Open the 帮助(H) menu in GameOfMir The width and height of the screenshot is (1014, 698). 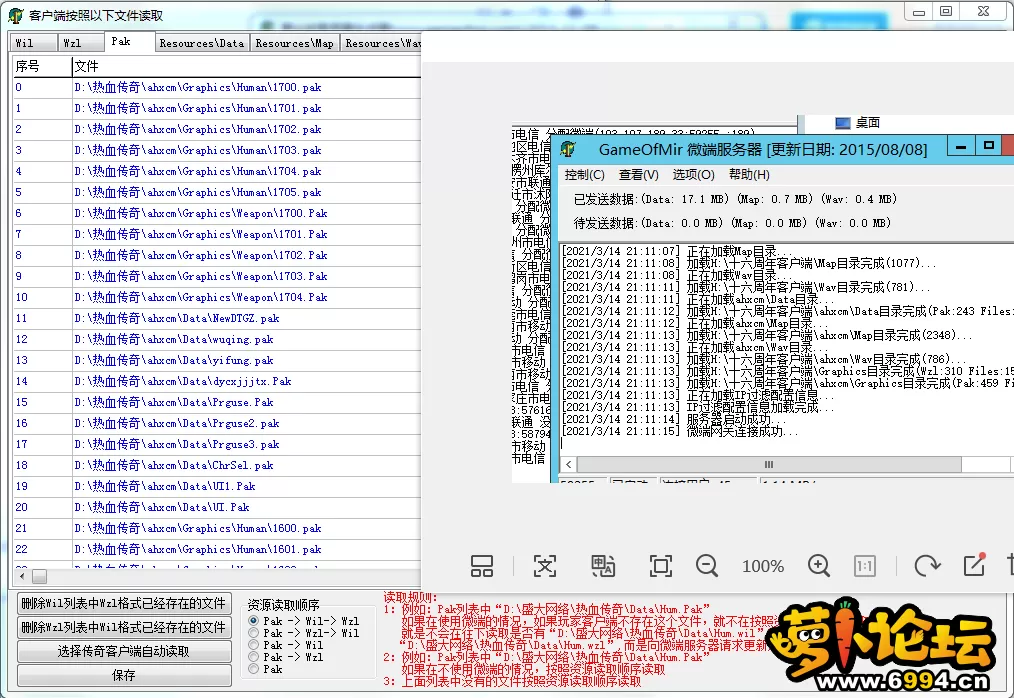pos(749,175)
